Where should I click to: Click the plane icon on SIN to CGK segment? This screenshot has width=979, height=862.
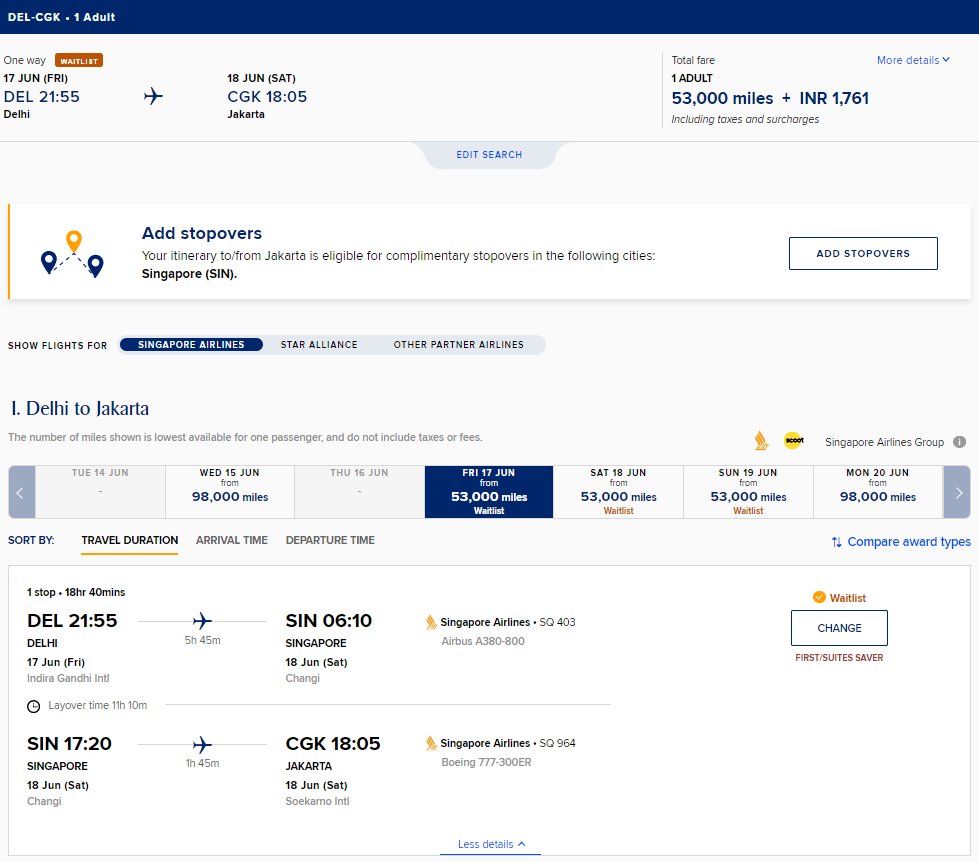click(x=202, y=744)
